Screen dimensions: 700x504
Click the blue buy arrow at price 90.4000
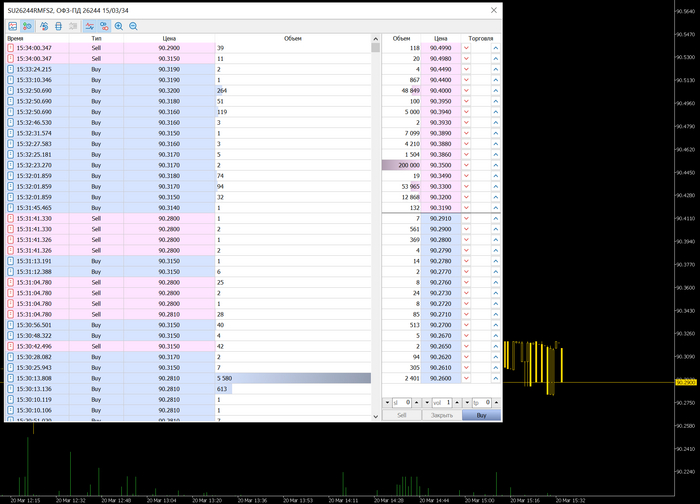(496, 91)
